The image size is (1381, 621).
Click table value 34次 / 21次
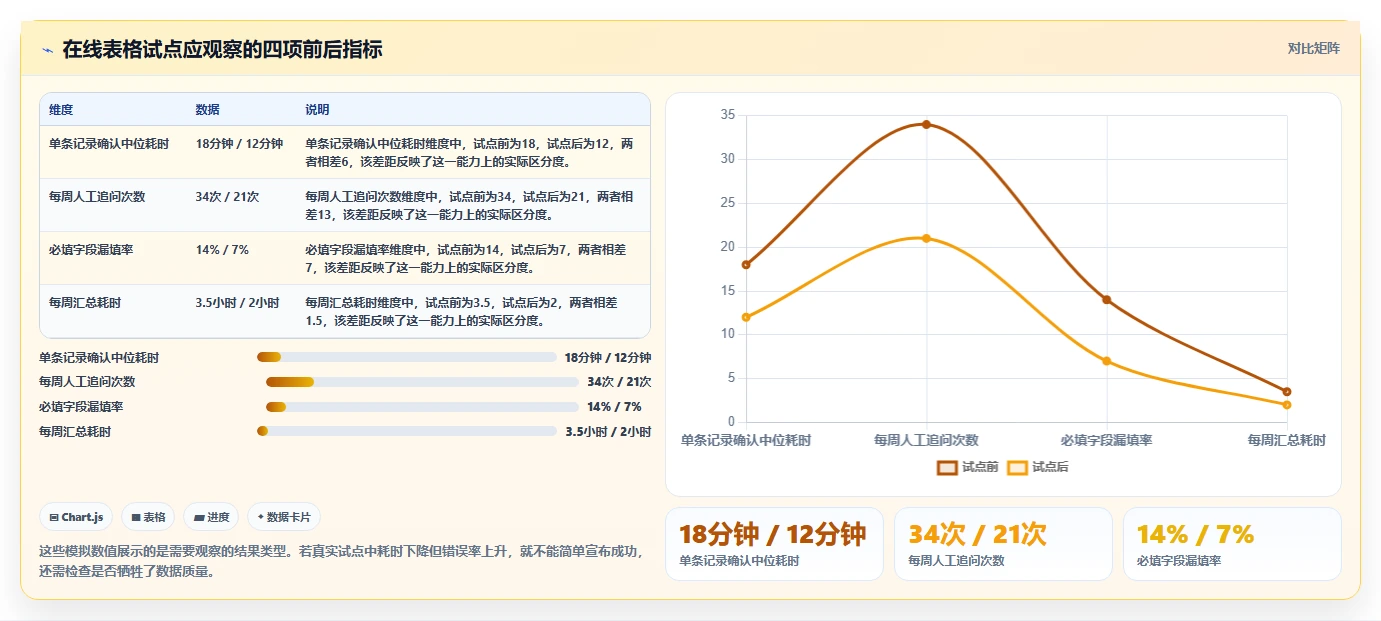coord(227,197)
